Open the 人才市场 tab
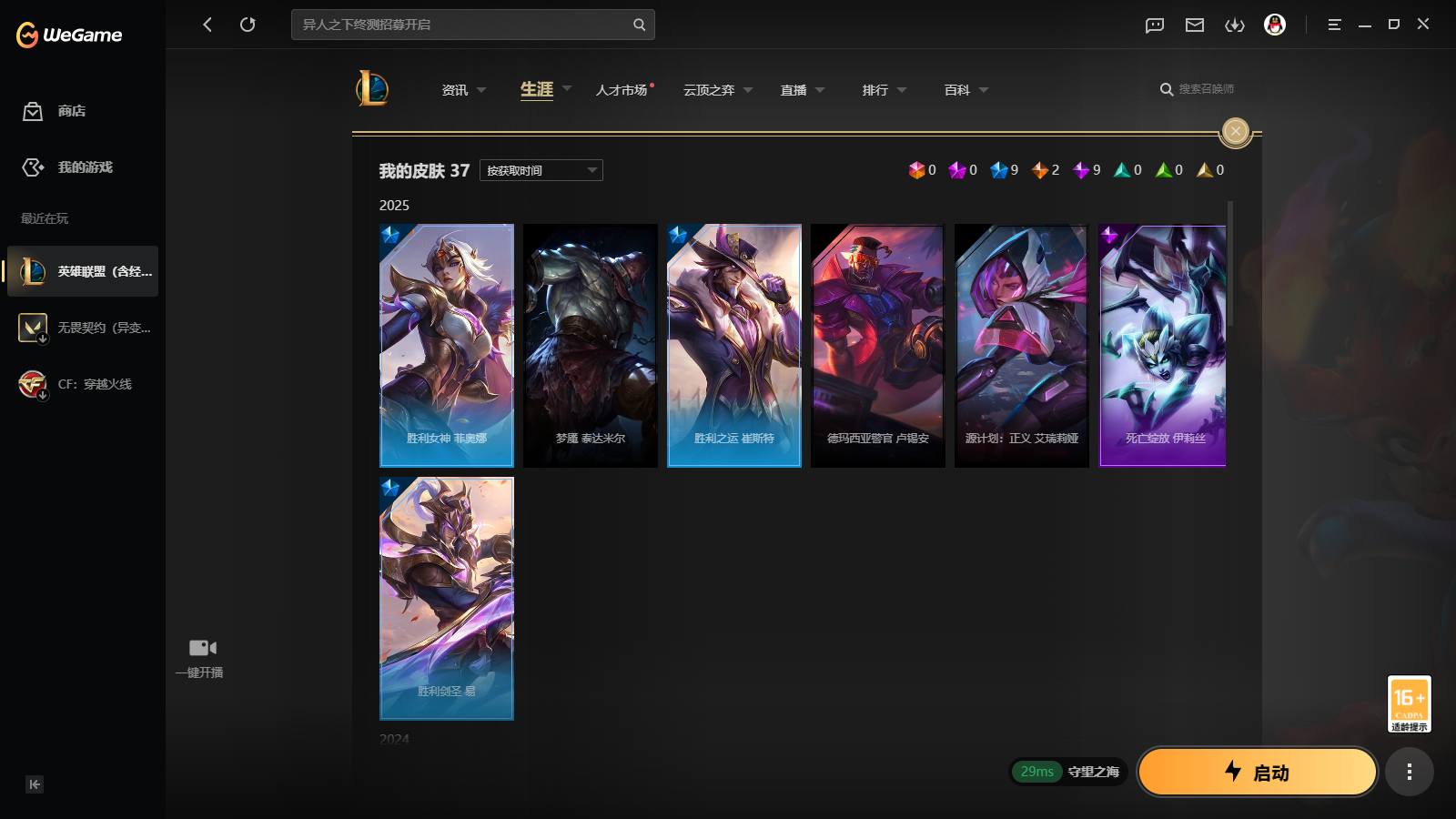The width and height of the screenshot is (1456, 819). 622,90
